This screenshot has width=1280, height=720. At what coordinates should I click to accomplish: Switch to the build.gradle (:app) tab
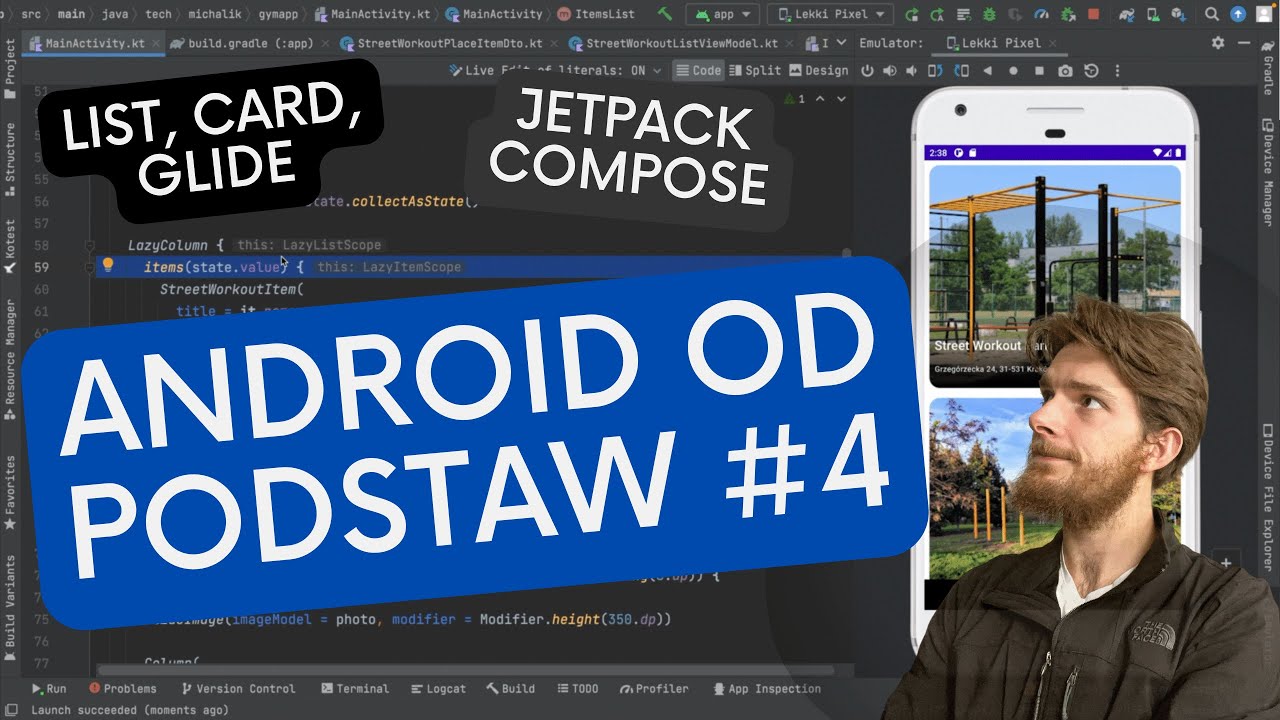tap(249, 44)
